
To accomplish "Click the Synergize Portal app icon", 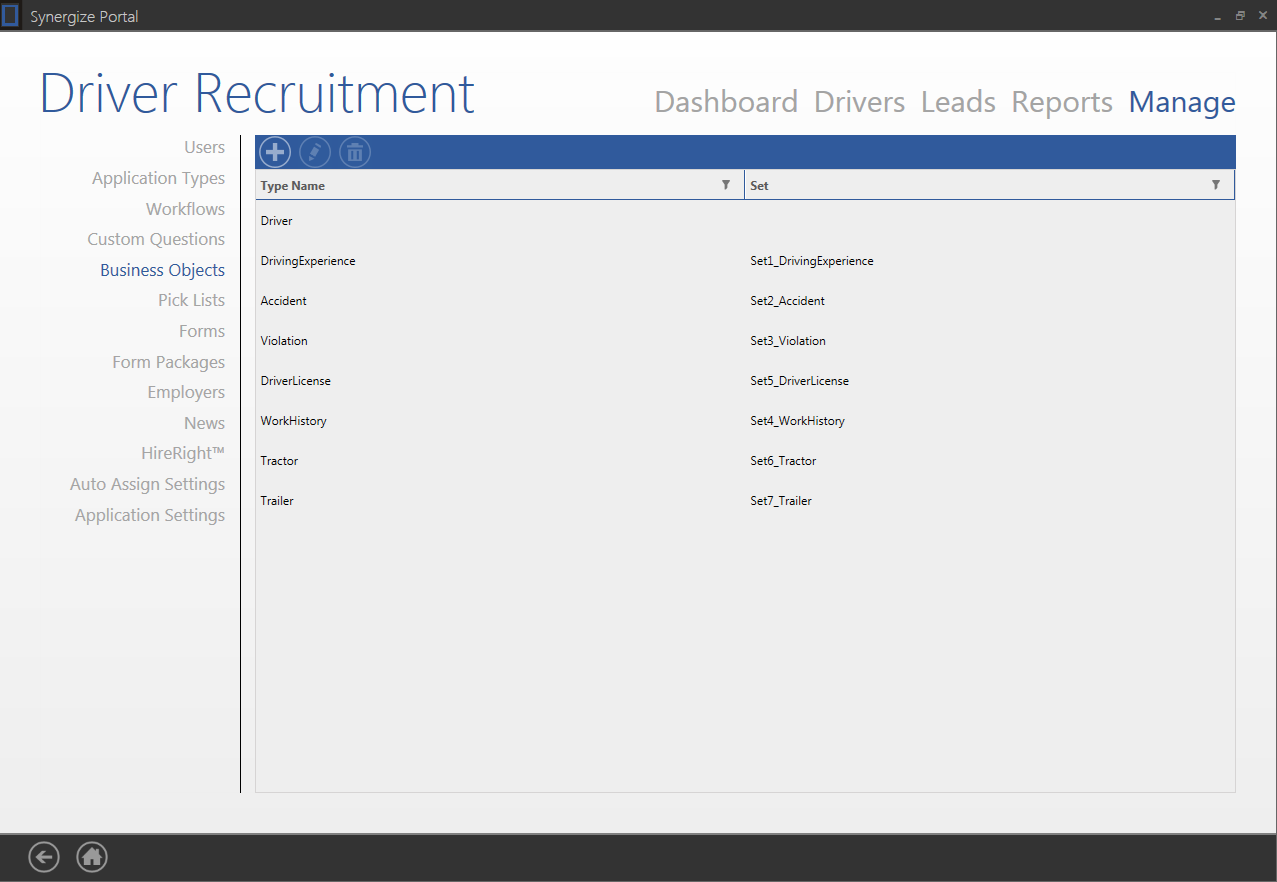I will pos(11,16).
